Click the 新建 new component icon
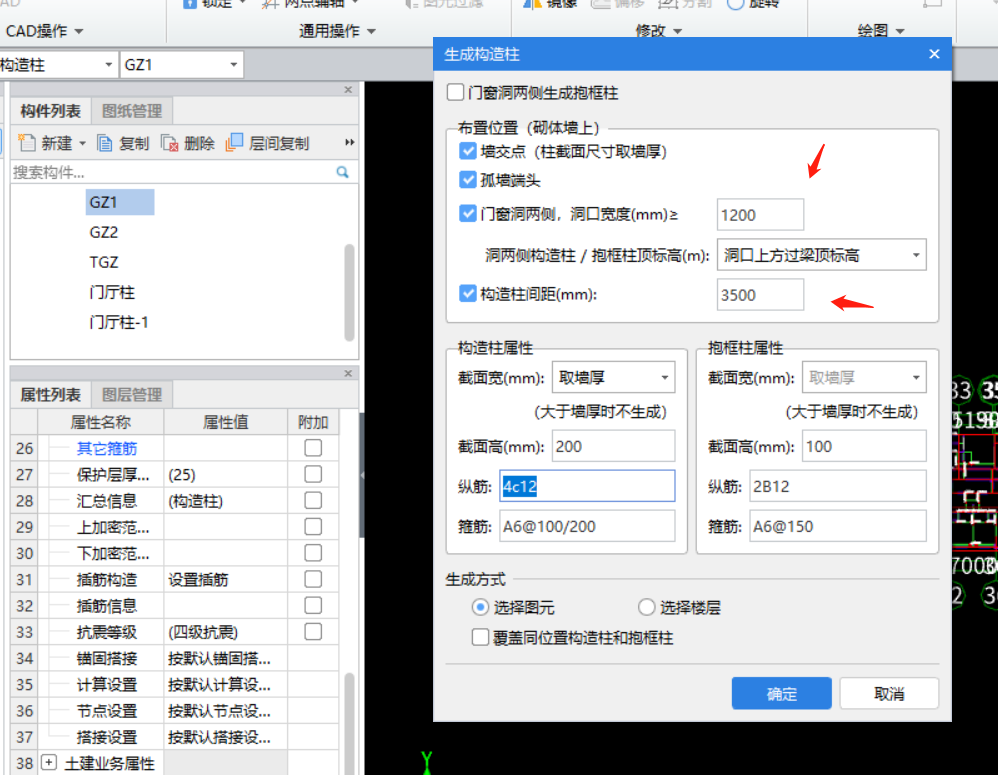 [27, 143]
